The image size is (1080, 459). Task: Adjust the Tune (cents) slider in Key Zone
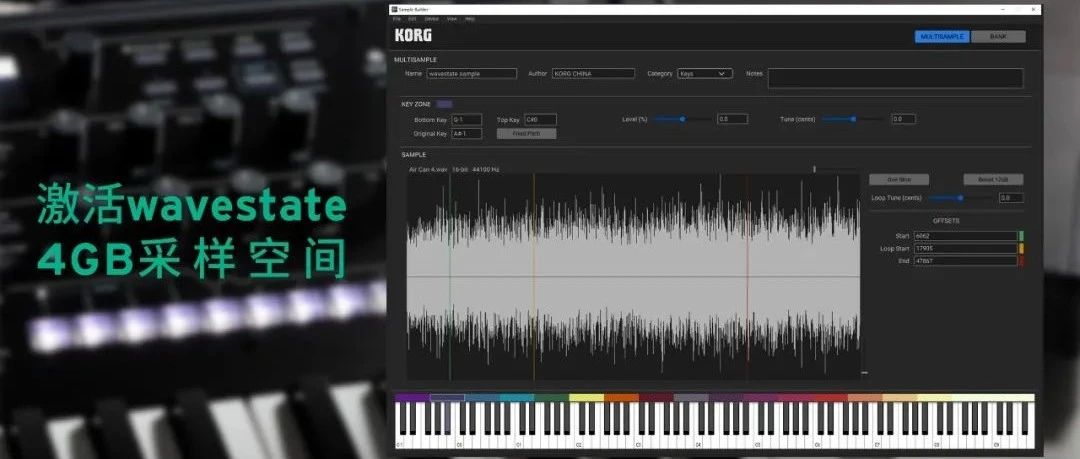[x=853, y=119]
